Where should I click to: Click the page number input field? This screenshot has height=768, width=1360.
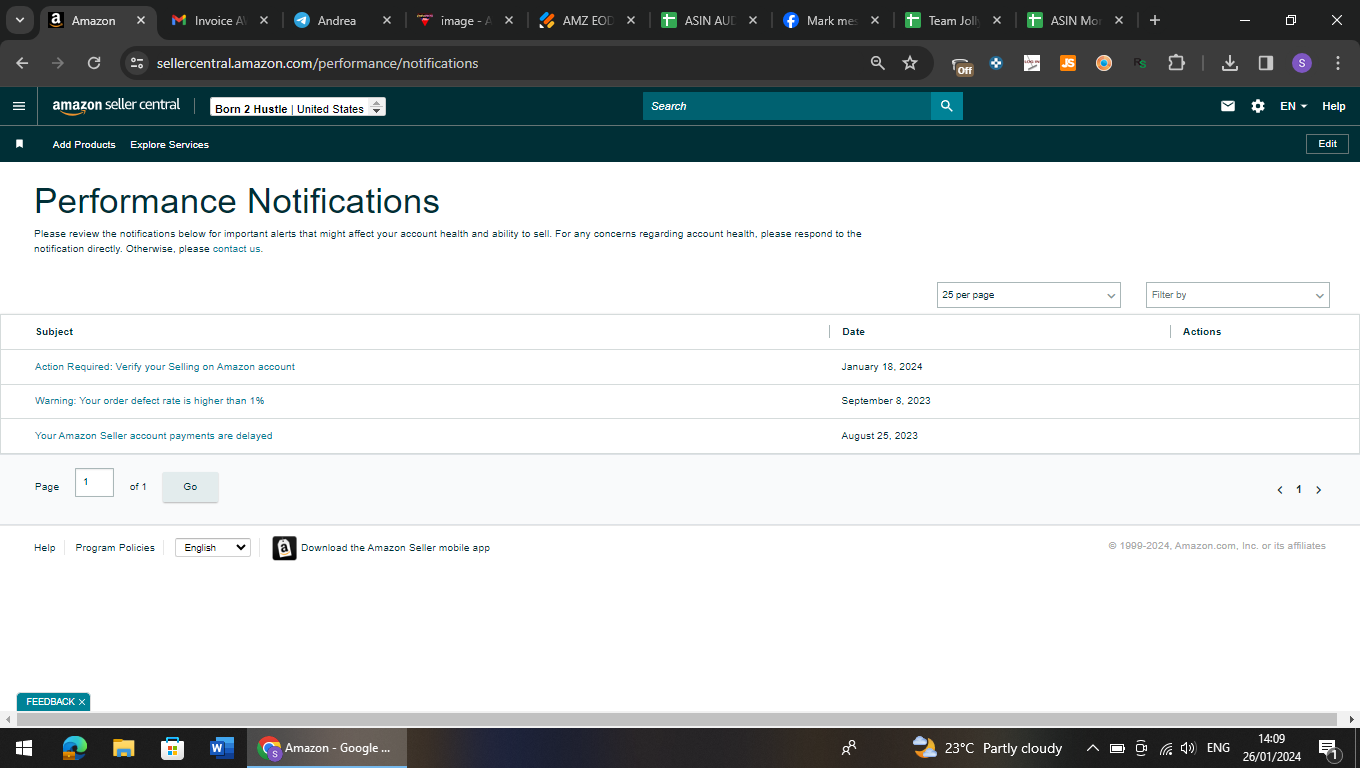(x=94, y=482)
